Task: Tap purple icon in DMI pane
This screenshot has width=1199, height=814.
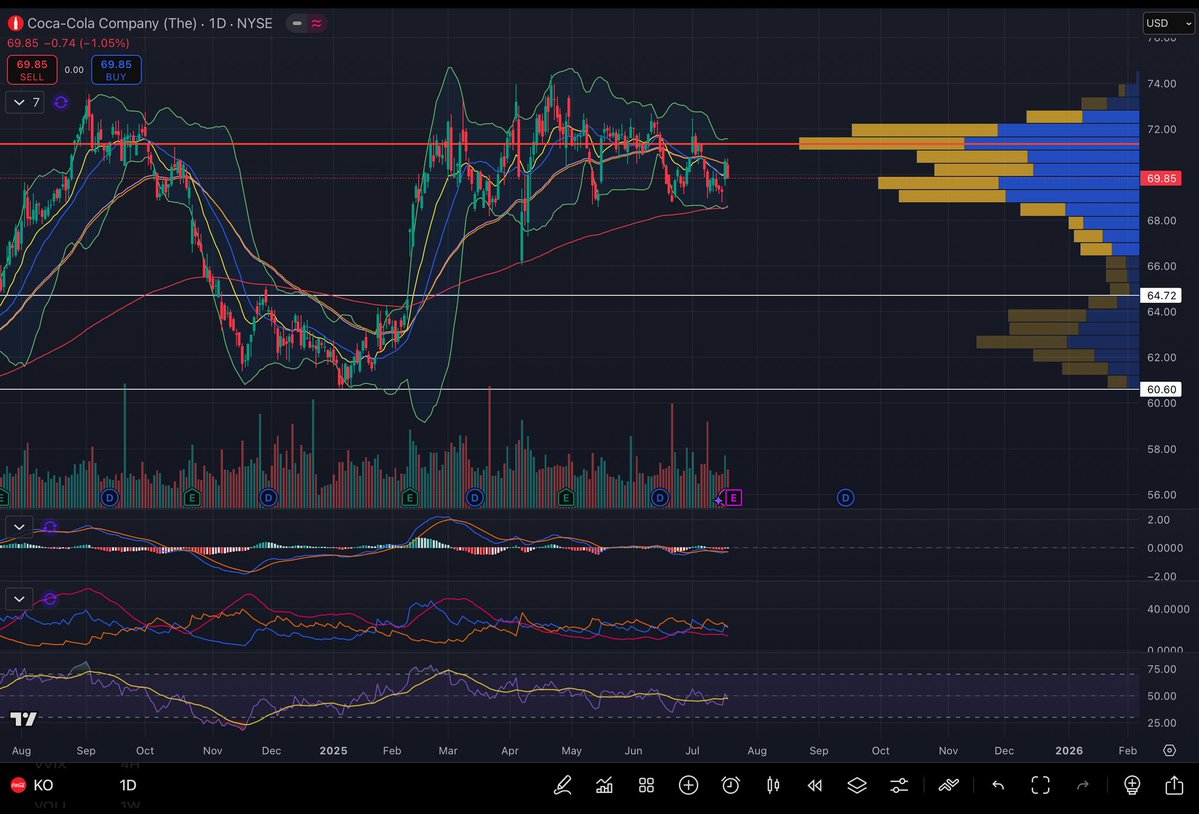Action: [50, 598]
